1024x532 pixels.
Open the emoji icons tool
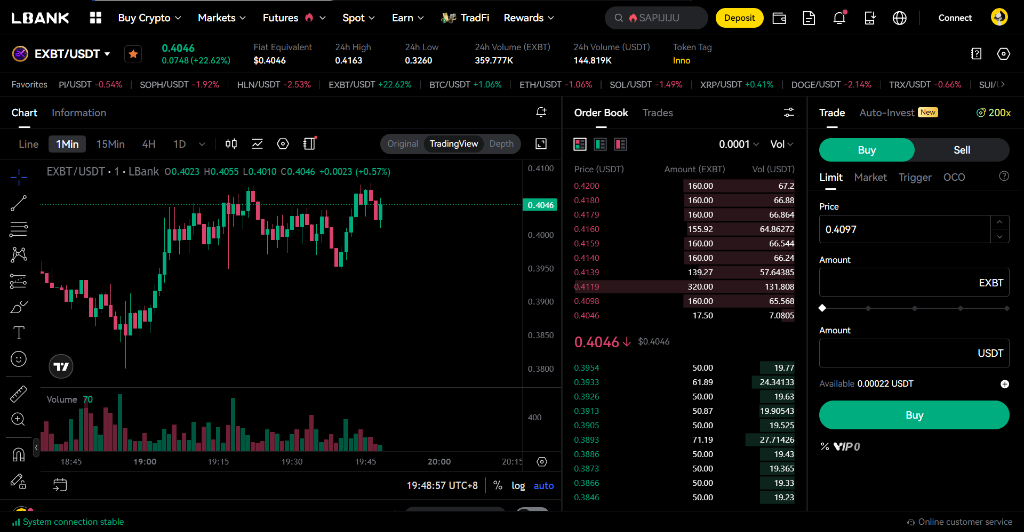pos(19,359)
